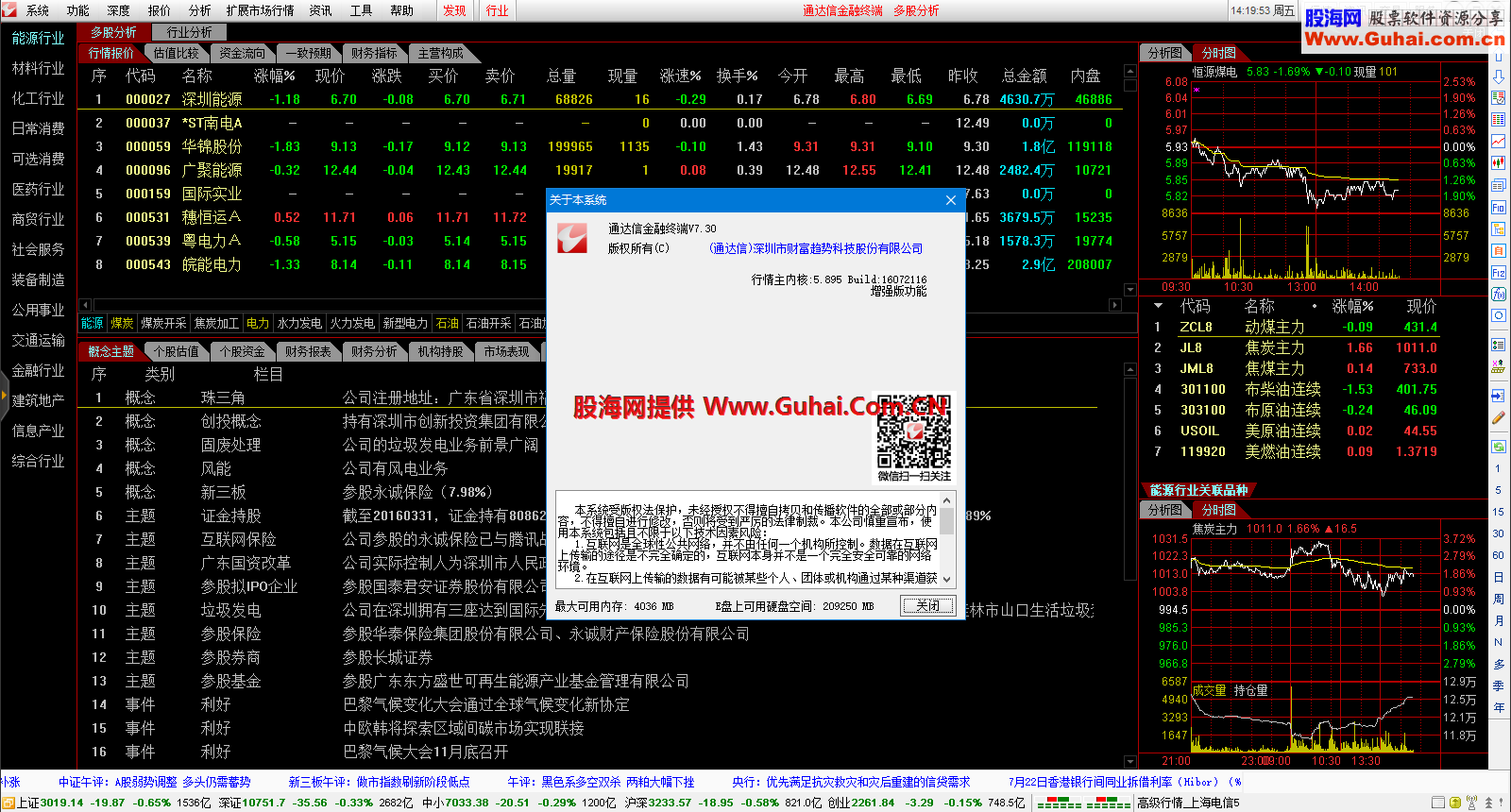The width and height of the screenshot is (1511, 812).
Task: Click the red-green market signal indicator
Action: 1082,804
